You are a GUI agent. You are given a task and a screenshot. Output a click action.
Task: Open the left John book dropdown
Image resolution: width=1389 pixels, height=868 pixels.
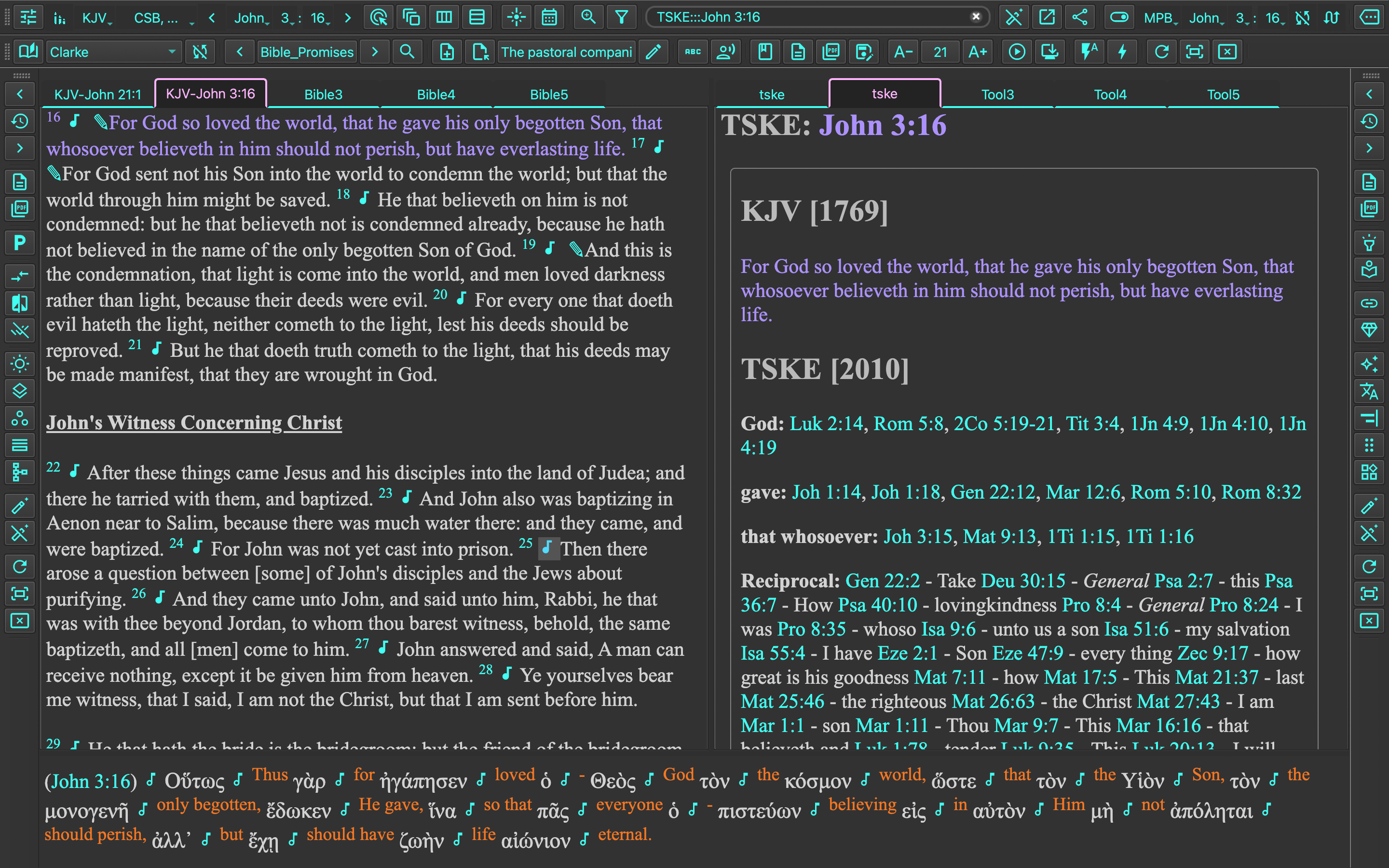pyautogui.click(x=251, y=18)
